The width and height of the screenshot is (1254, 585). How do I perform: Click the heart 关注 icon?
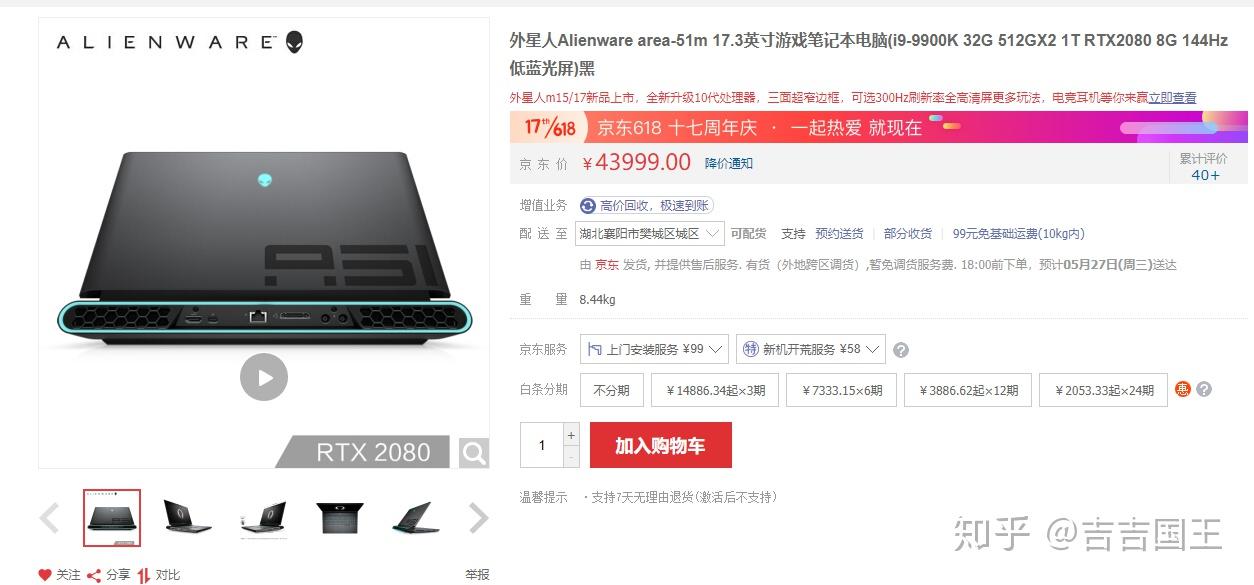coord(44,575)
